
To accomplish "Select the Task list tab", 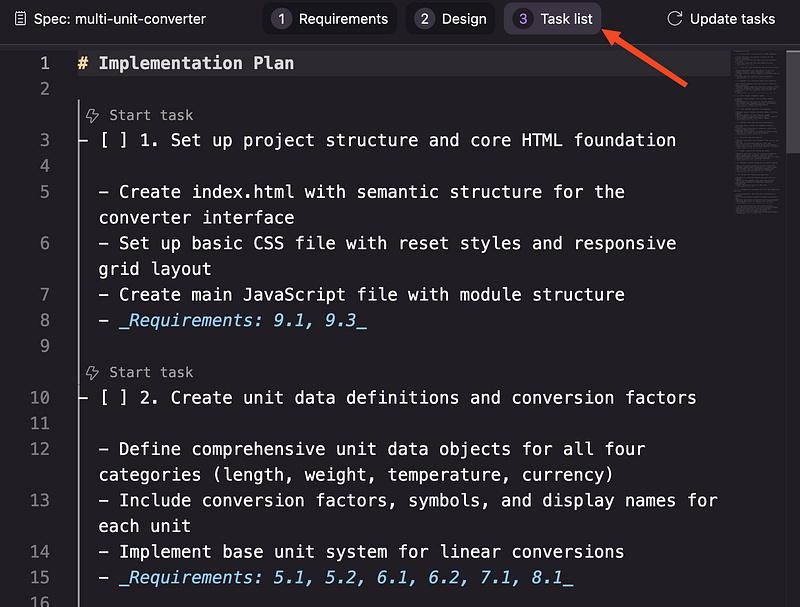I will click(x=553, y=19).
